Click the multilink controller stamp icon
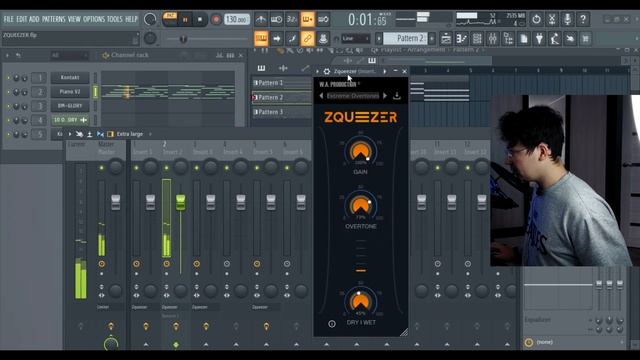 click(x=323, y=39)
